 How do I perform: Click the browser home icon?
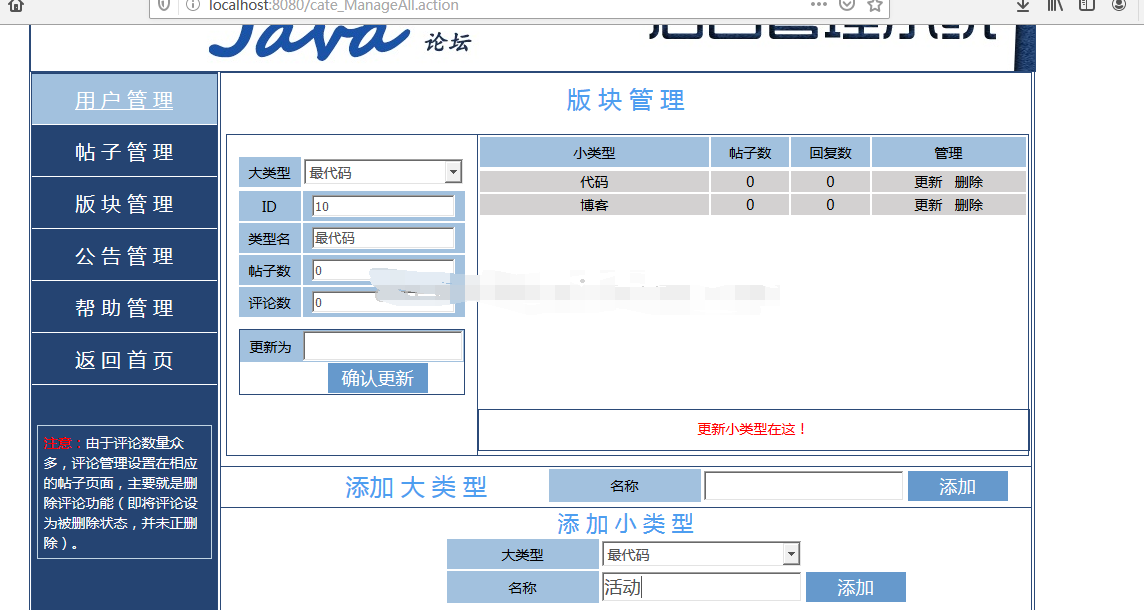click(x=16, y=6)
